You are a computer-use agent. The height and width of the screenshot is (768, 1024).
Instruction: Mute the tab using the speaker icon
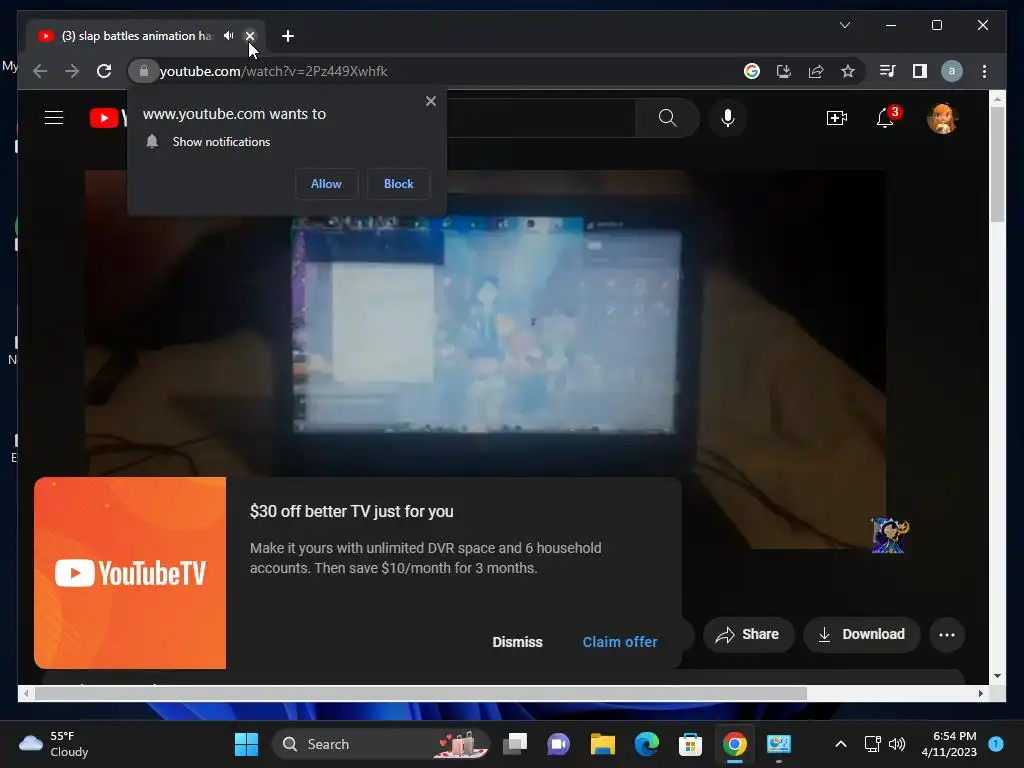[x=228, y=36]
